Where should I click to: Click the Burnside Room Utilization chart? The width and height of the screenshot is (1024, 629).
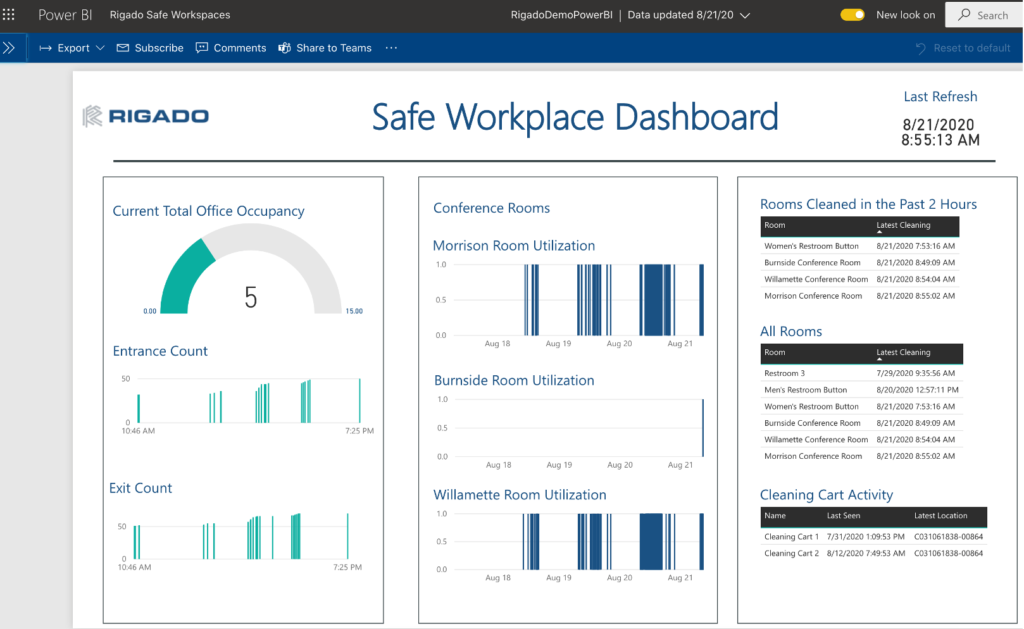click(569, 432)
